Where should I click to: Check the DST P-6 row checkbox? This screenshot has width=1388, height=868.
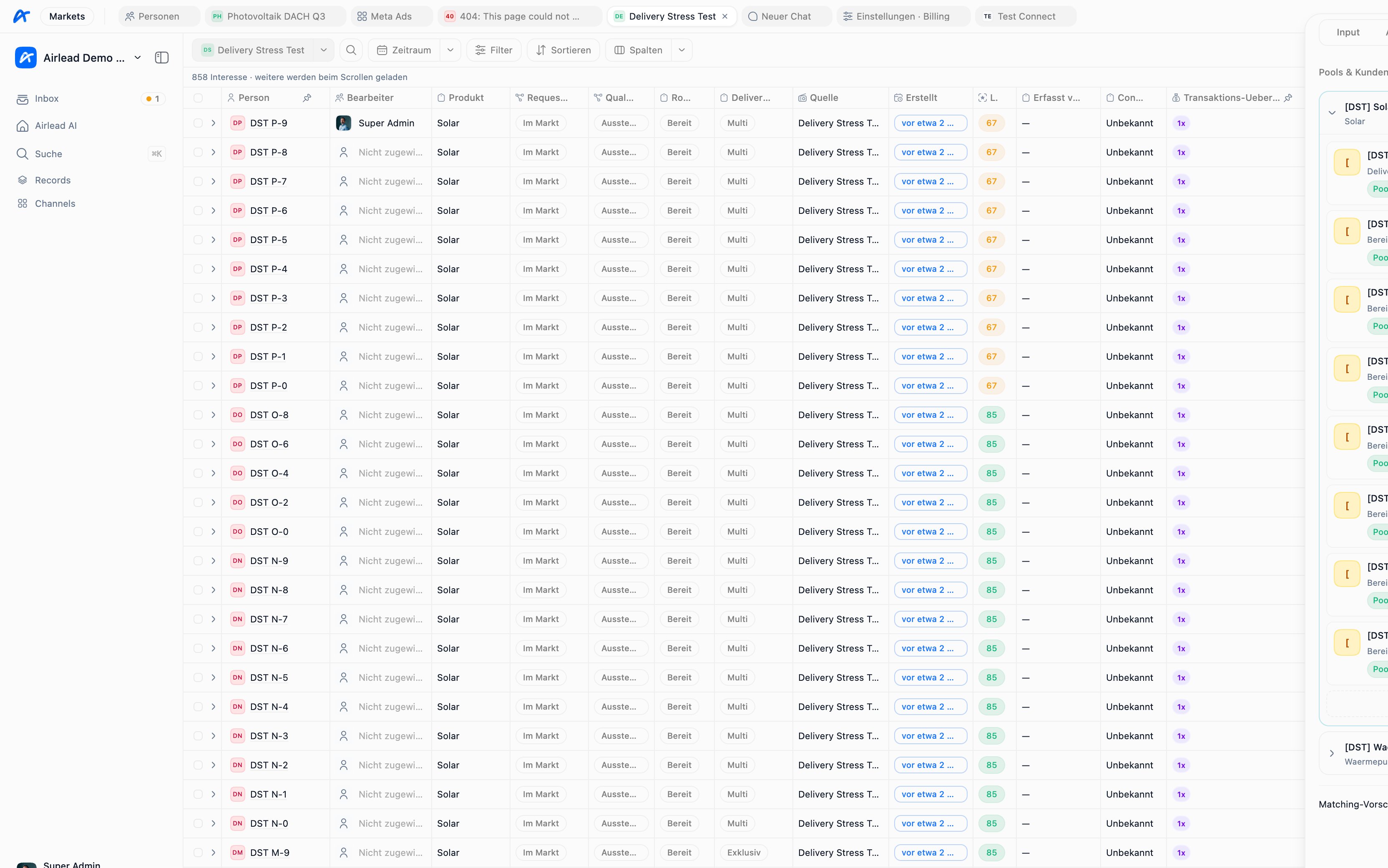click(x=198, y=211)
